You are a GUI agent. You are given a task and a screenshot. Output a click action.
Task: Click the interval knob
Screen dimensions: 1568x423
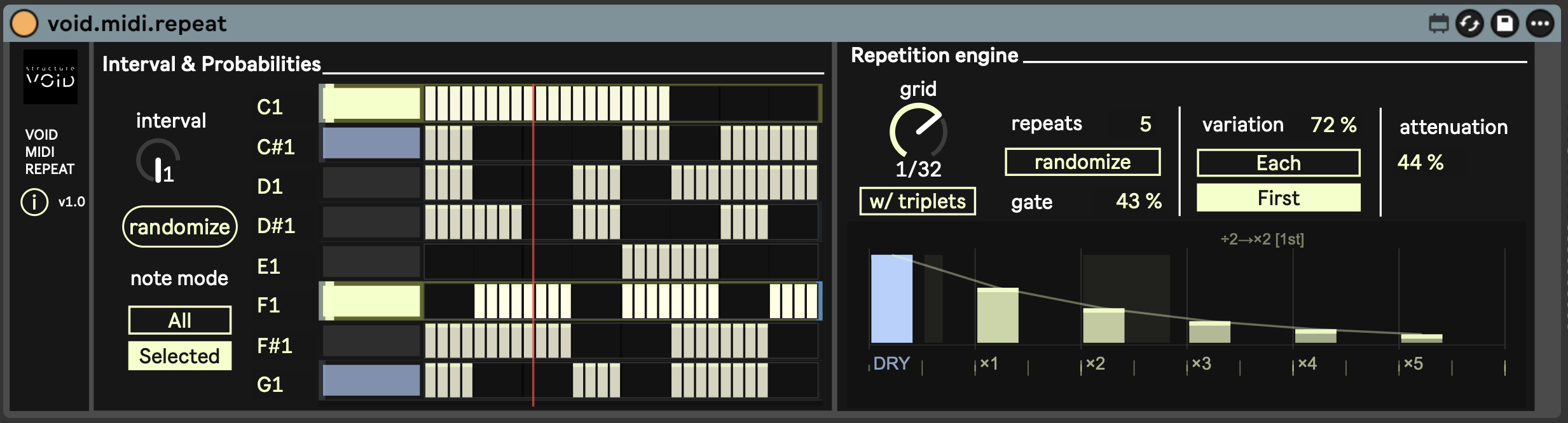[x=158, y=161]
